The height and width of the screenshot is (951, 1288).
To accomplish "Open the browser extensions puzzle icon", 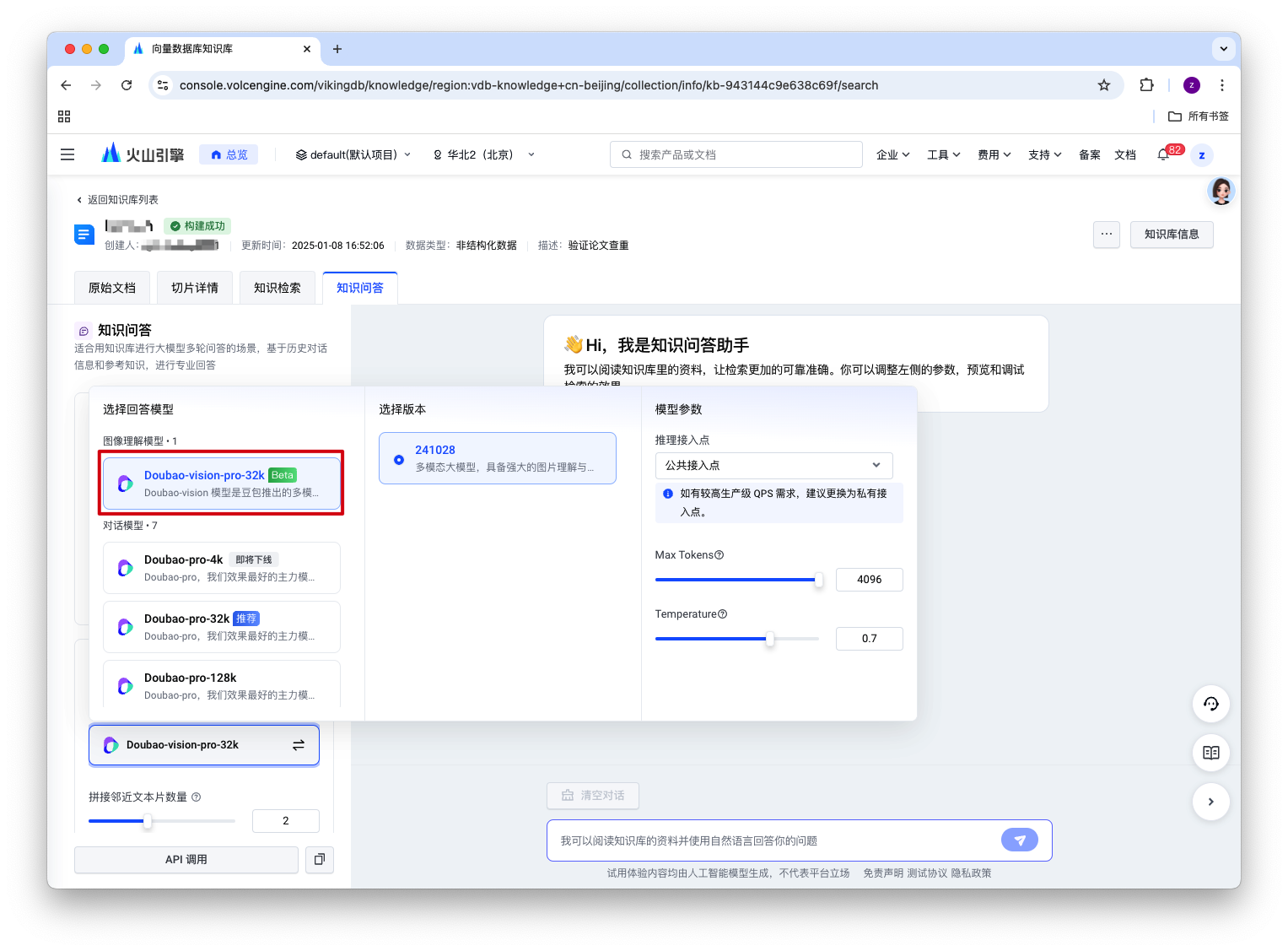I will (1146, 85).
